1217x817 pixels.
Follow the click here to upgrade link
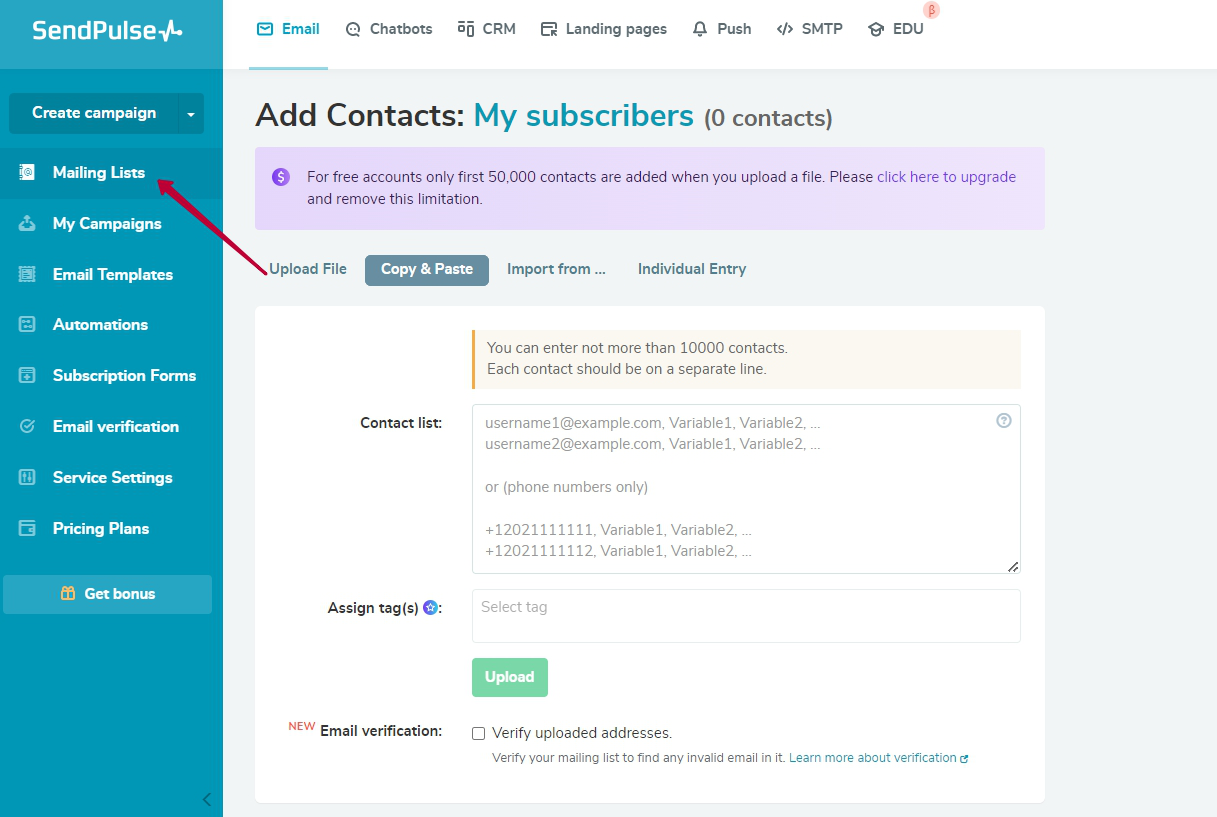pos(946,177)
